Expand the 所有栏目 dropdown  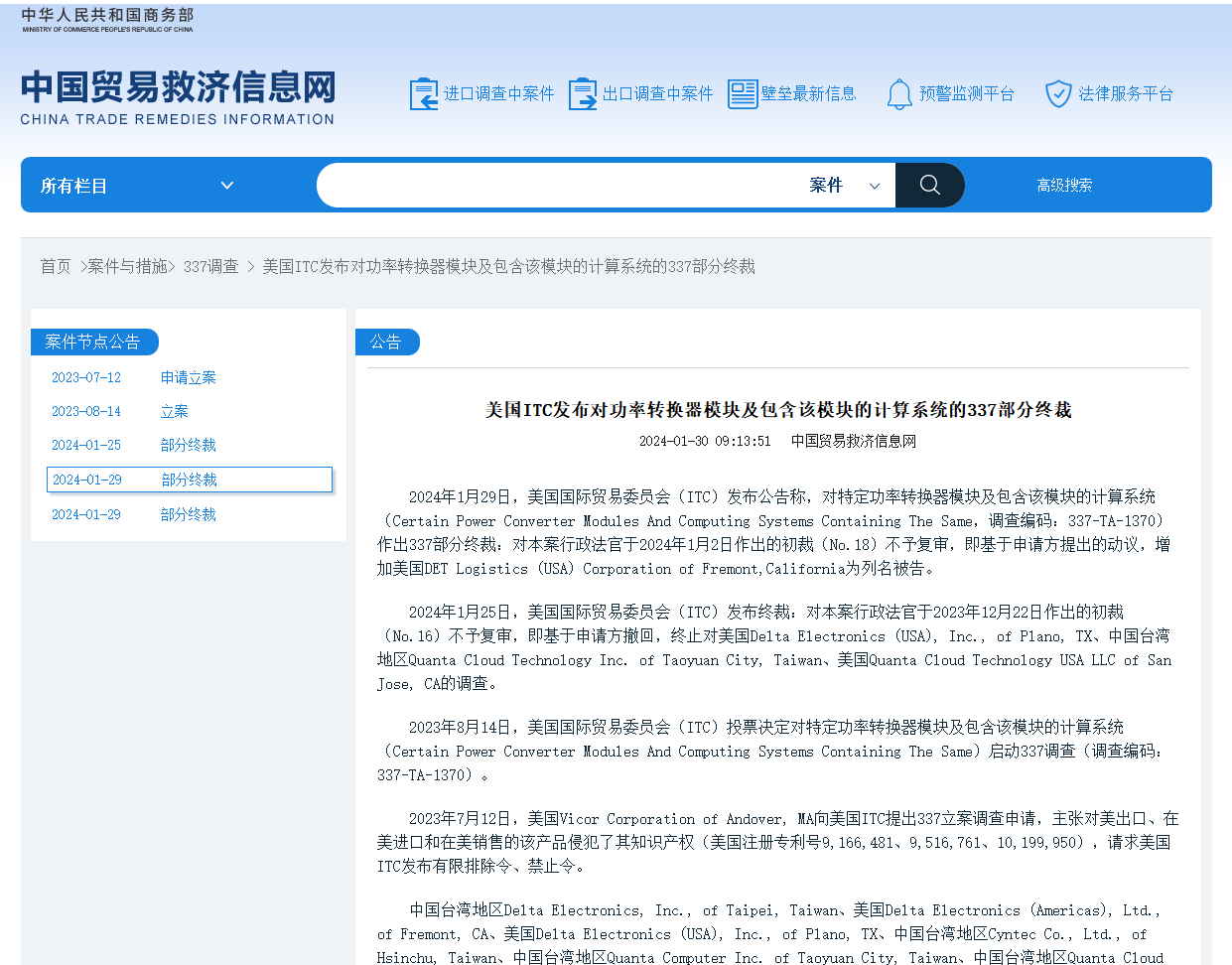click(138, 186)
